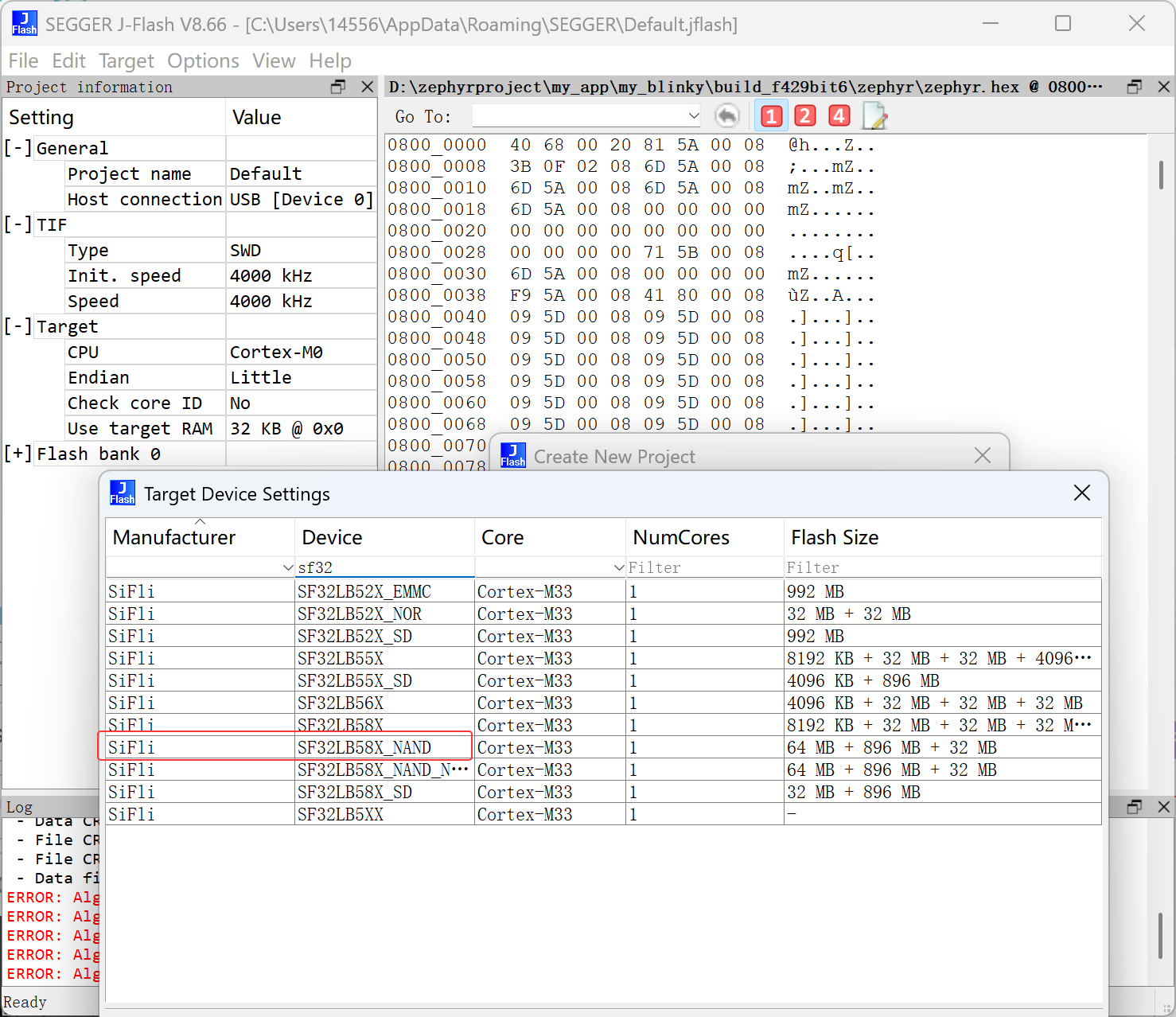Collapse the General settings group
The image size is (1176, 1017).
click(x=18, y=148)
